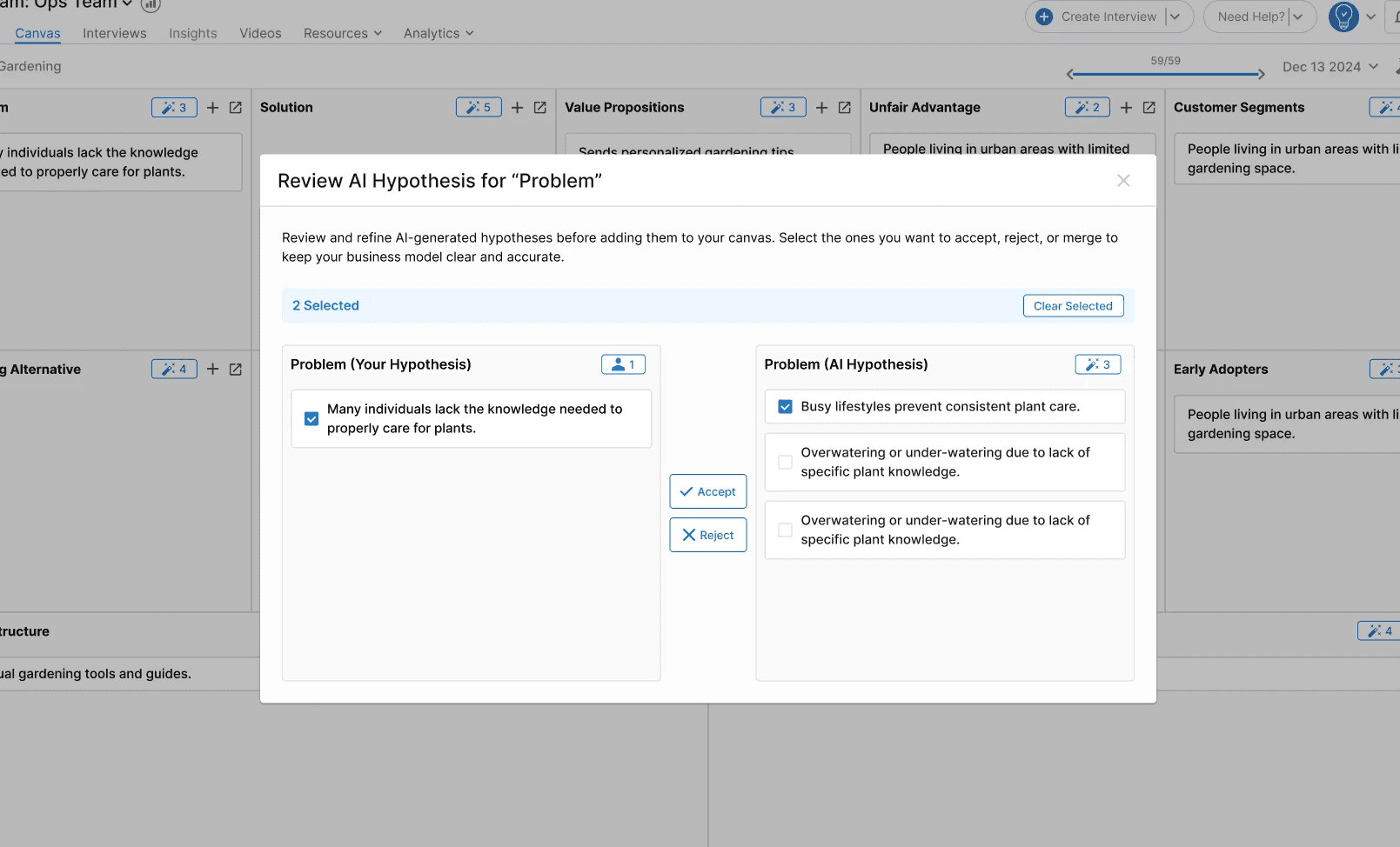Add item to Existing Alternative section
The width and height of the screenshot is (1400, 847).
[212, 369]
